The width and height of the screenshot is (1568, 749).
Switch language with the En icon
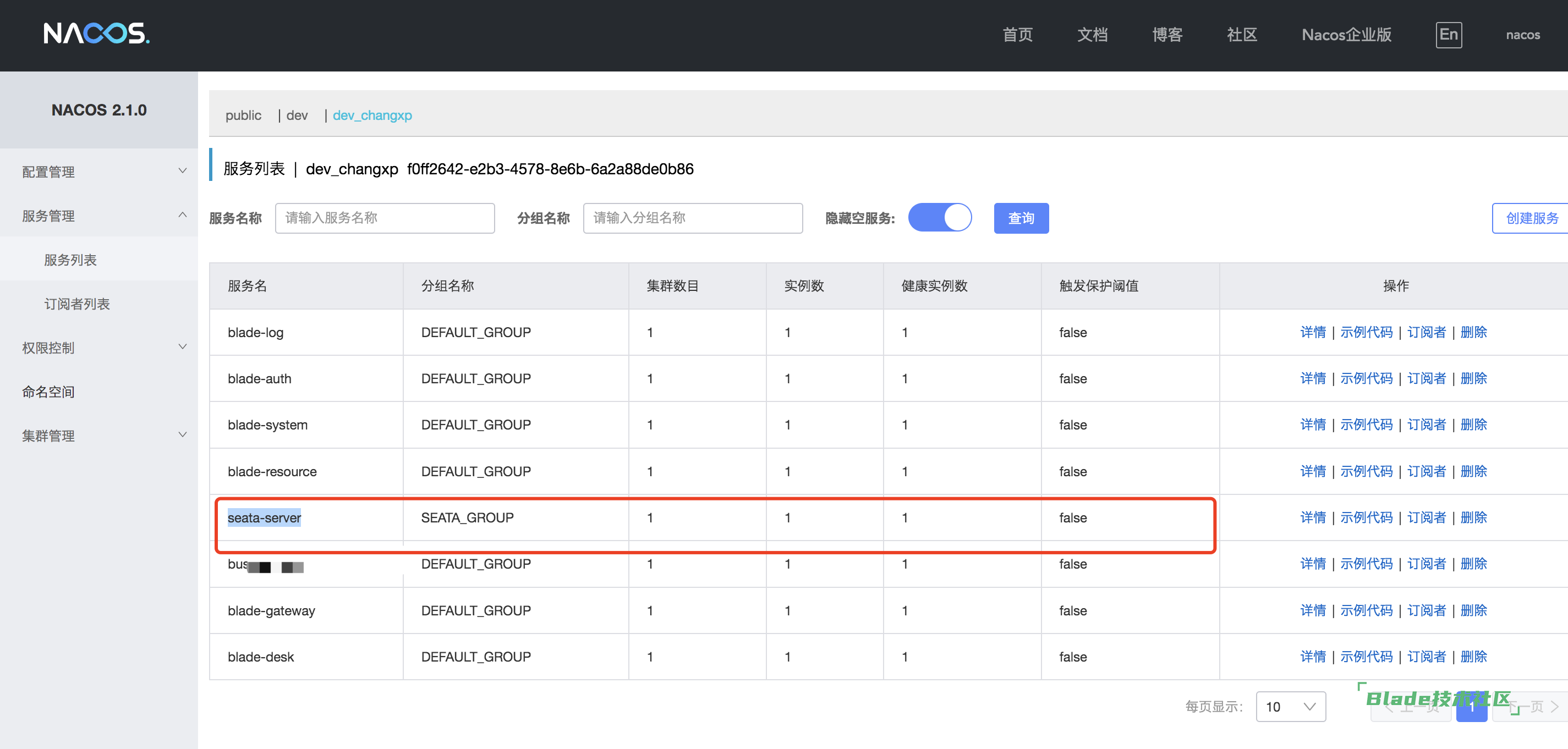1448,35
